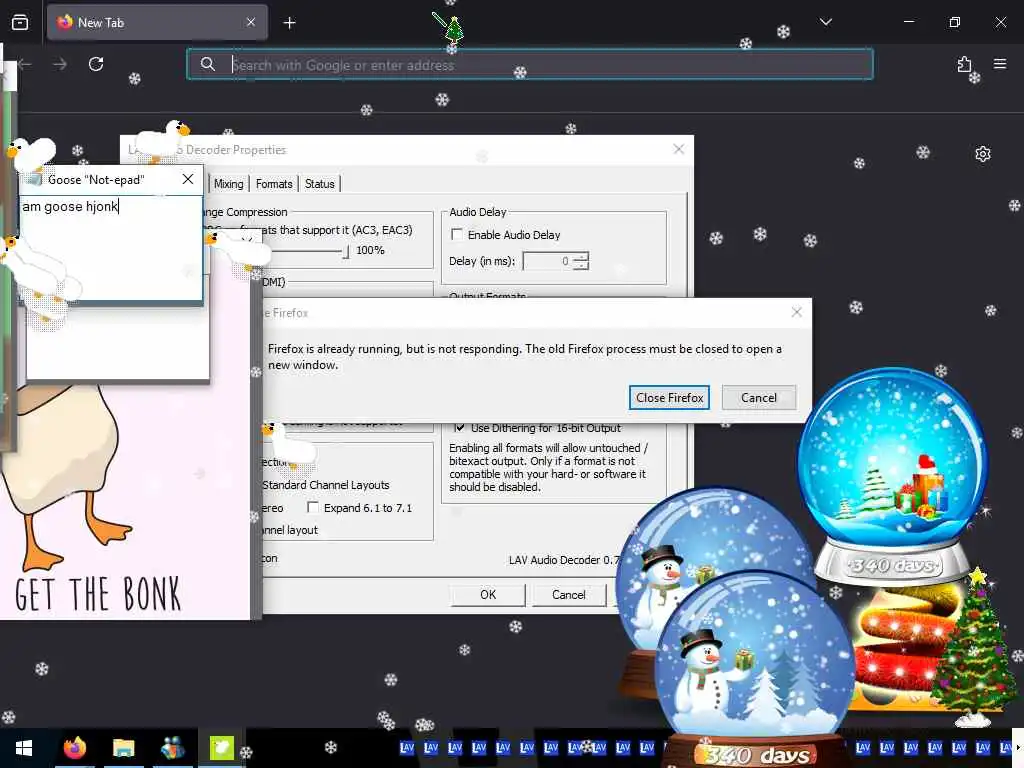Screen dimensions: 1024x768
Task: Click the forward navigation arrow
Action: click(59, 64)
